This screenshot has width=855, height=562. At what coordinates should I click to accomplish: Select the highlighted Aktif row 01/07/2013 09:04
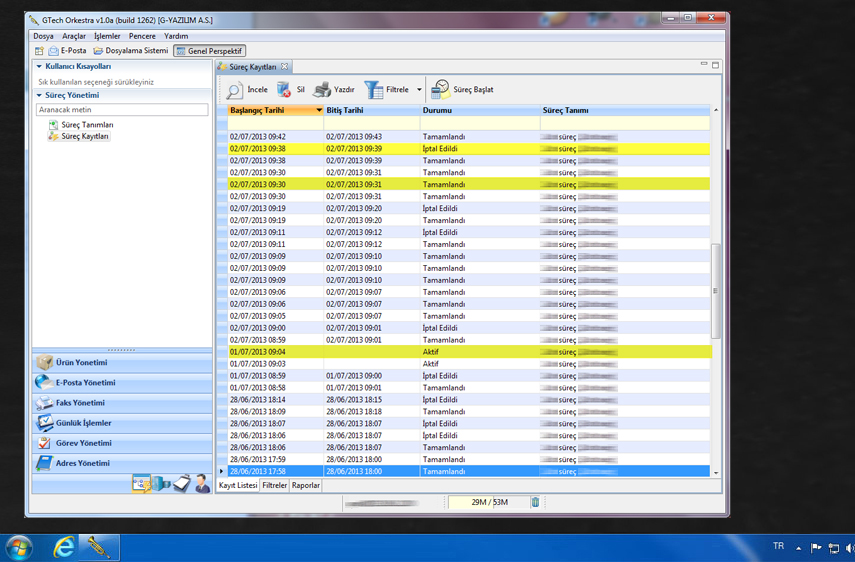coord(469,352)
